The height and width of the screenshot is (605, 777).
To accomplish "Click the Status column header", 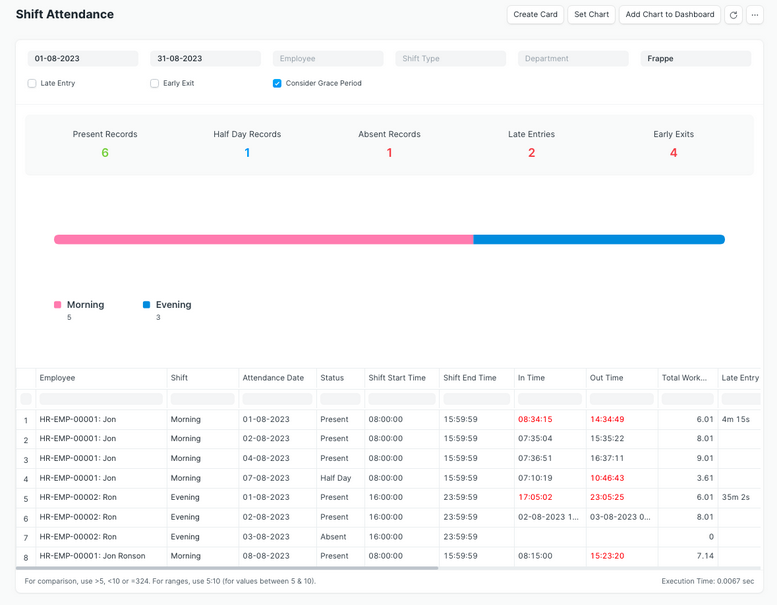I will tap(332, 378).
